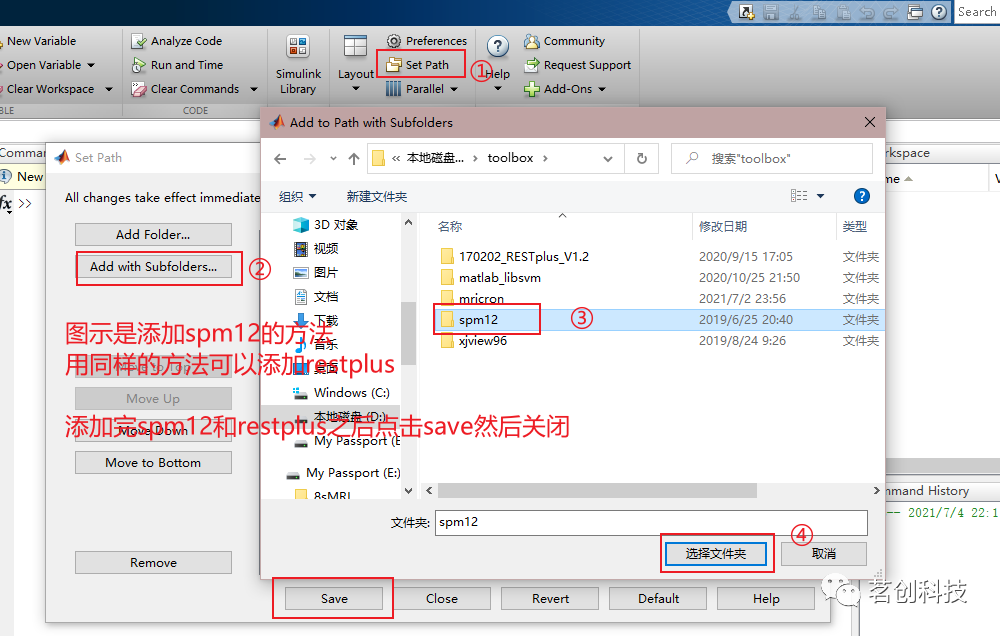Screen dimensions: 1000x636
Task: Click inside the 文件夹 name input field
Action: pyautogui.click(x=650, y=522)
